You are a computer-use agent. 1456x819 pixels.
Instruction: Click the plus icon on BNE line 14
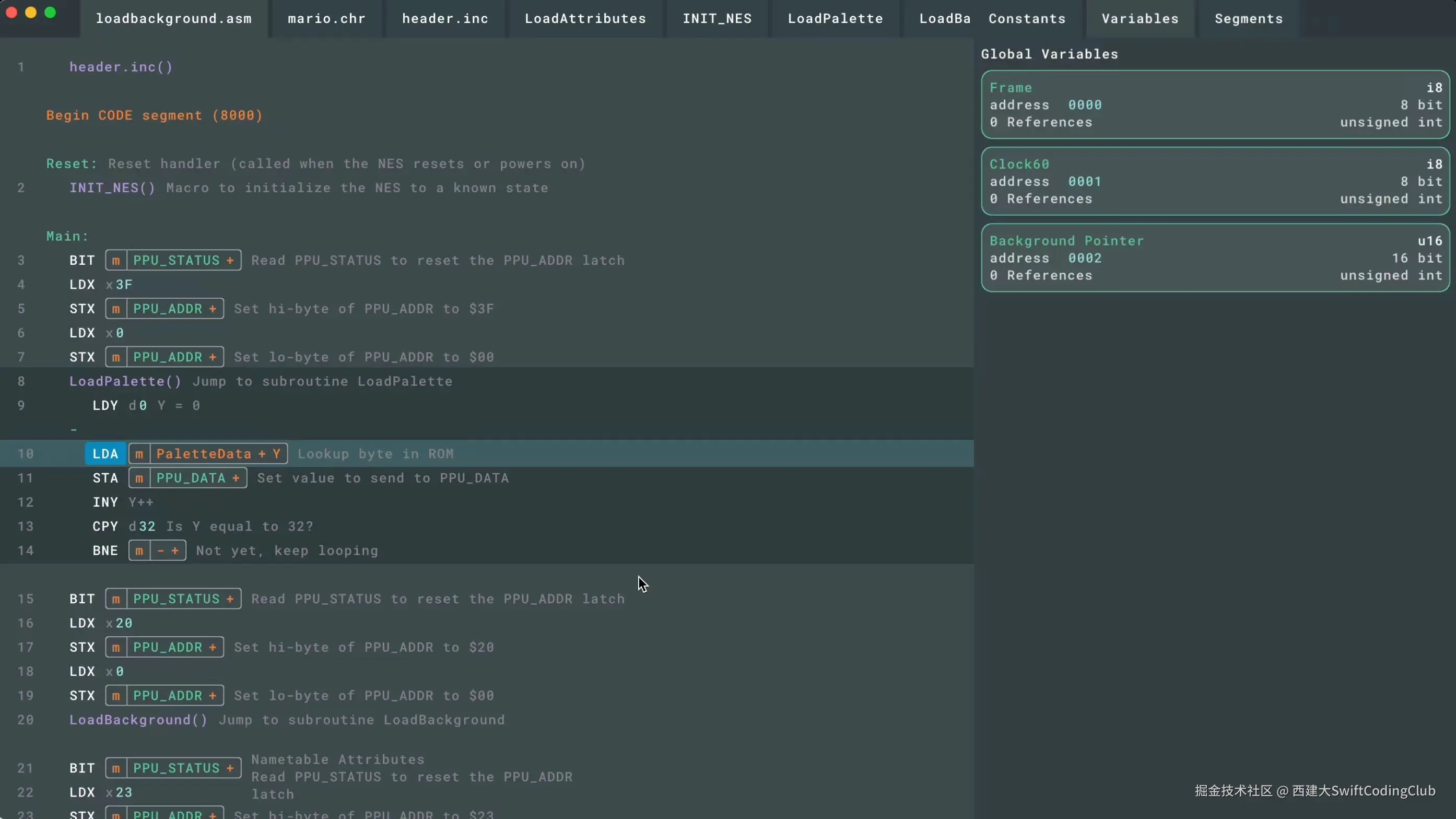point(175,551)
